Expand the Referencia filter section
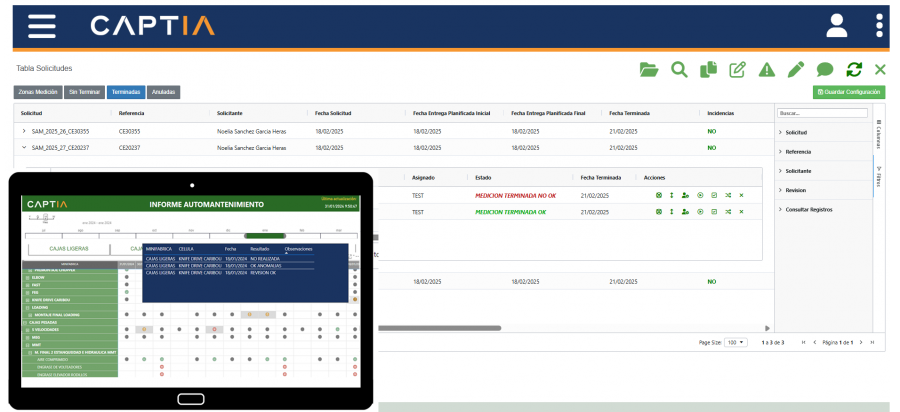The width and height of the screenshot is (900, 412). click(781, 151)
